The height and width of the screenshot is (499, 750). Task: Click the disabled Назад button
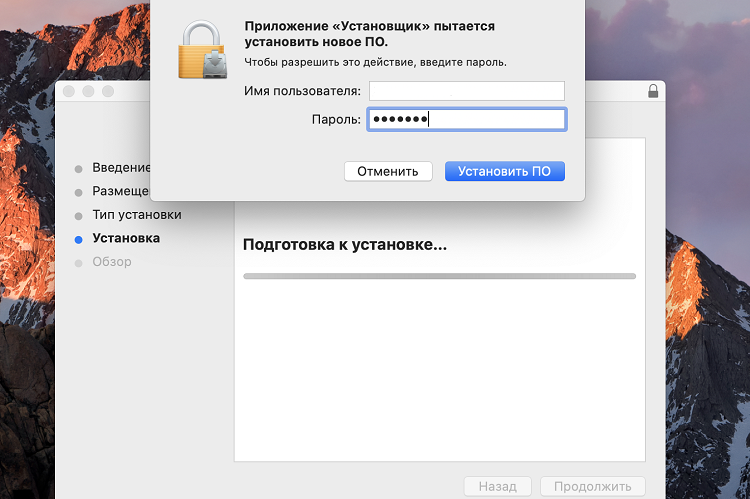click(x=497, y=487)
